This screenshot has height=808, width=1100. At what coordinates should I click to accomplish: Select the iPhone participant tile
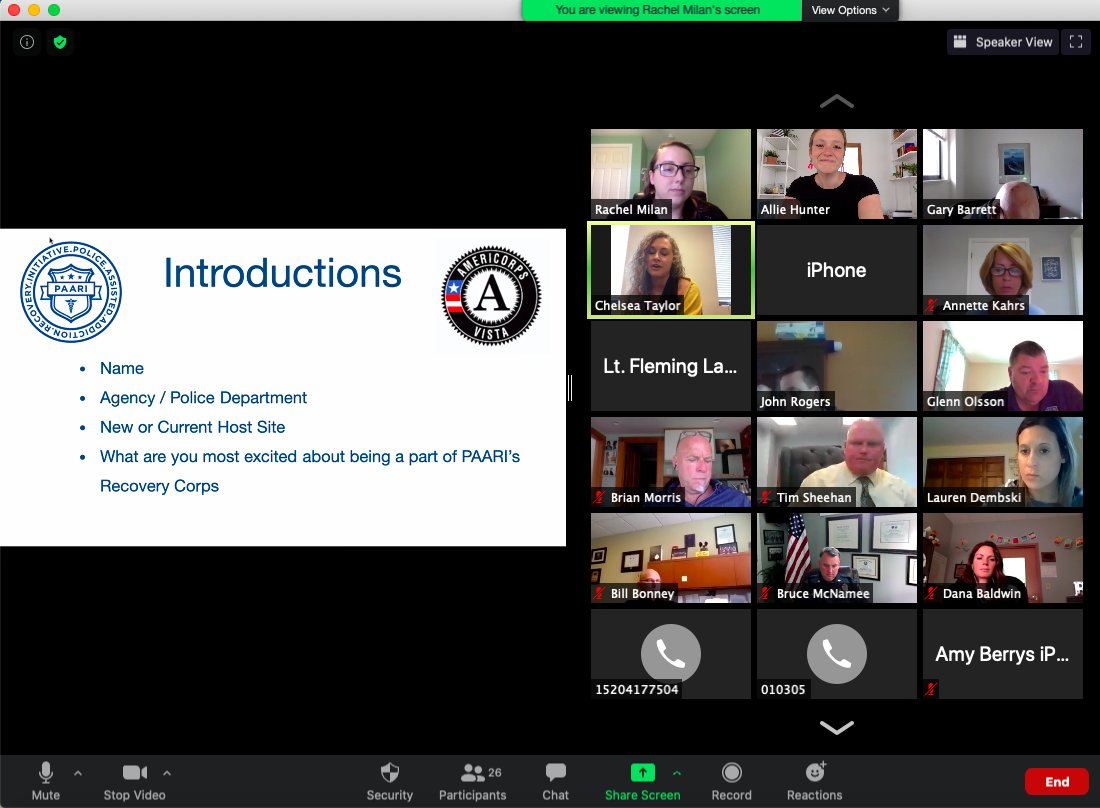point(836,270)
